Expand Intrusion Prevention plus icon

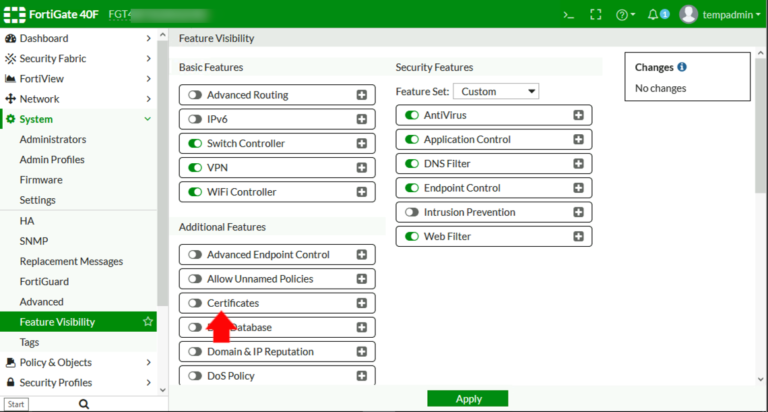click(578, 212)
